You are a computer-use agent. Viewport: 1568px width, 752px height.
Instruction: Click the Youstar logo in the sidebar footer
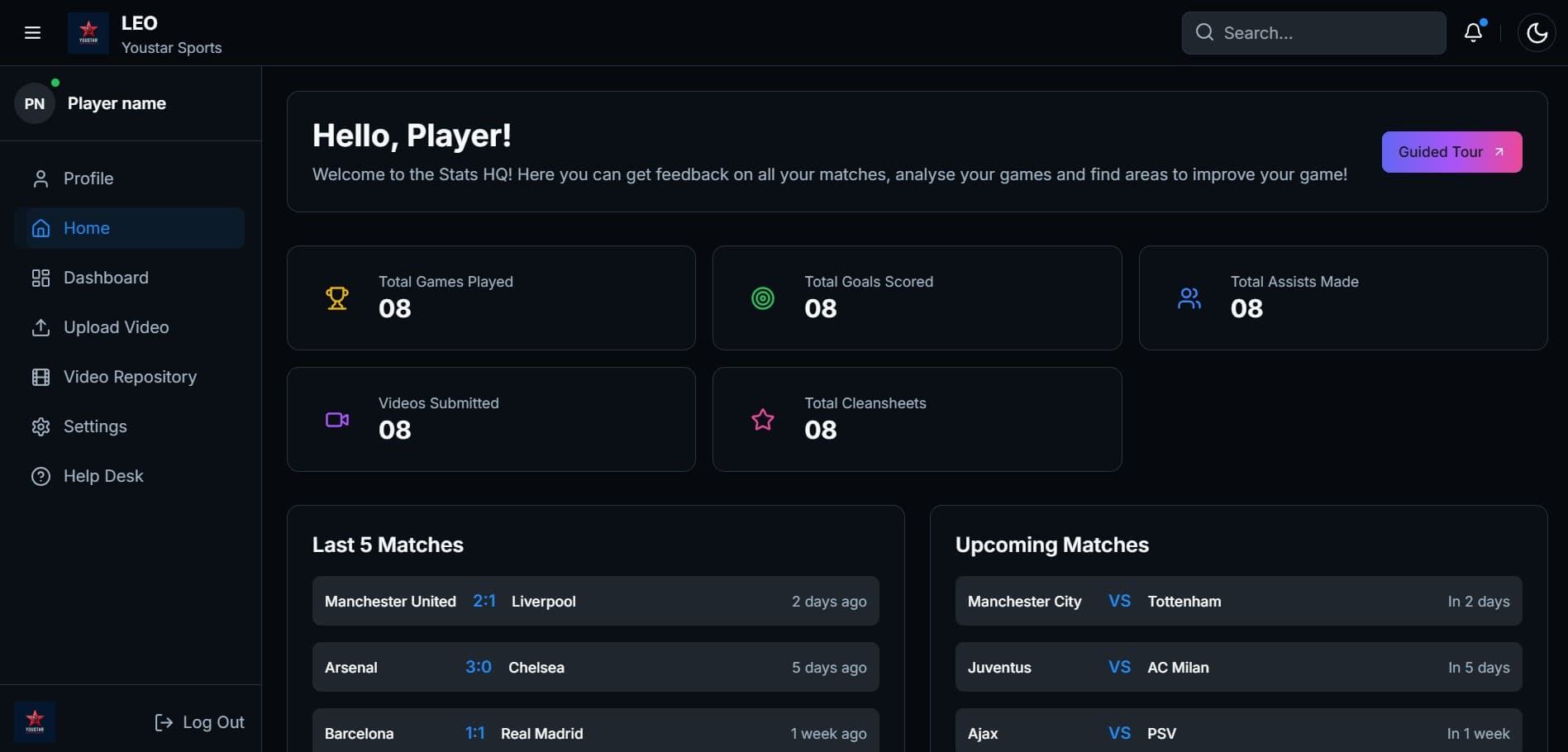click(35, 721)
